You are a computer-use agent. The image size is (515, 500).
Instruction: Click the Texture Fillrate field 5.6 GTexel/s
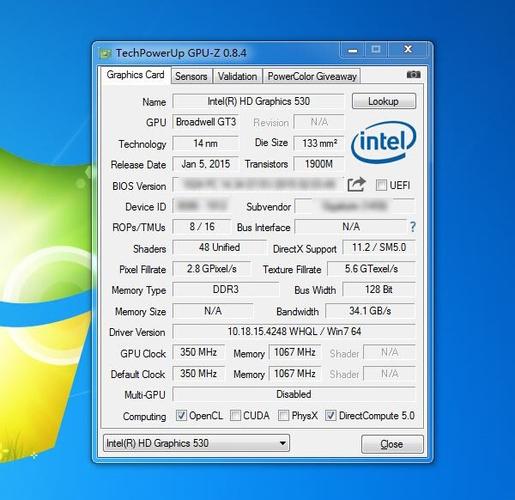tap(371, 269)
